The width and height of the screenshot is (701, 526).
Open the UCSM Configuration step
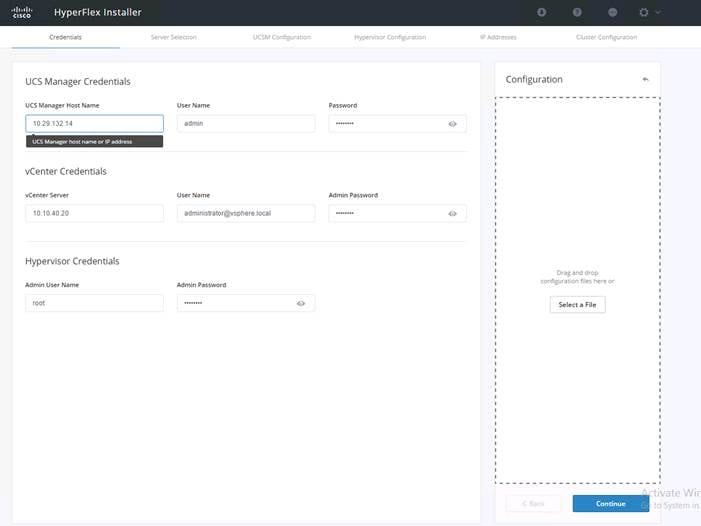282,37
